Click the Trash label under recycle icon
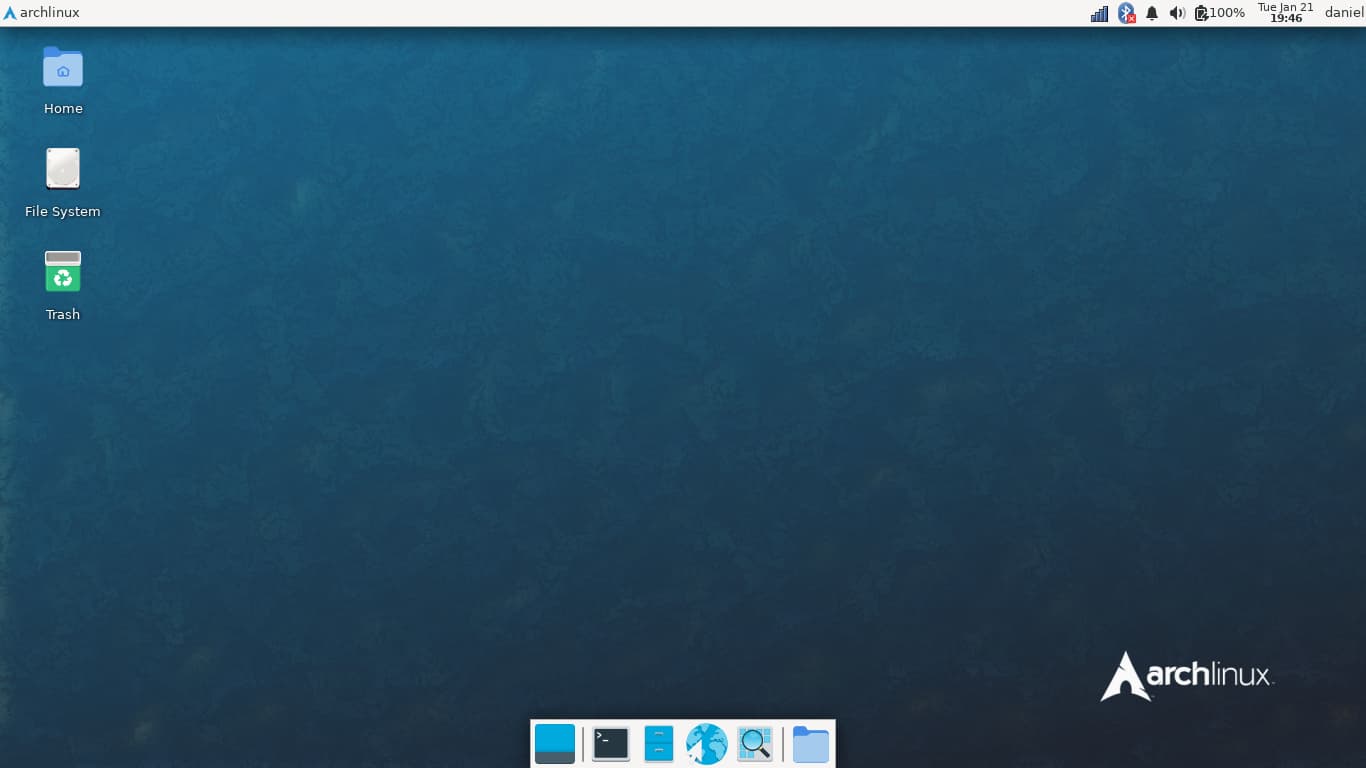1366x768 pixels. click(63, 315)
